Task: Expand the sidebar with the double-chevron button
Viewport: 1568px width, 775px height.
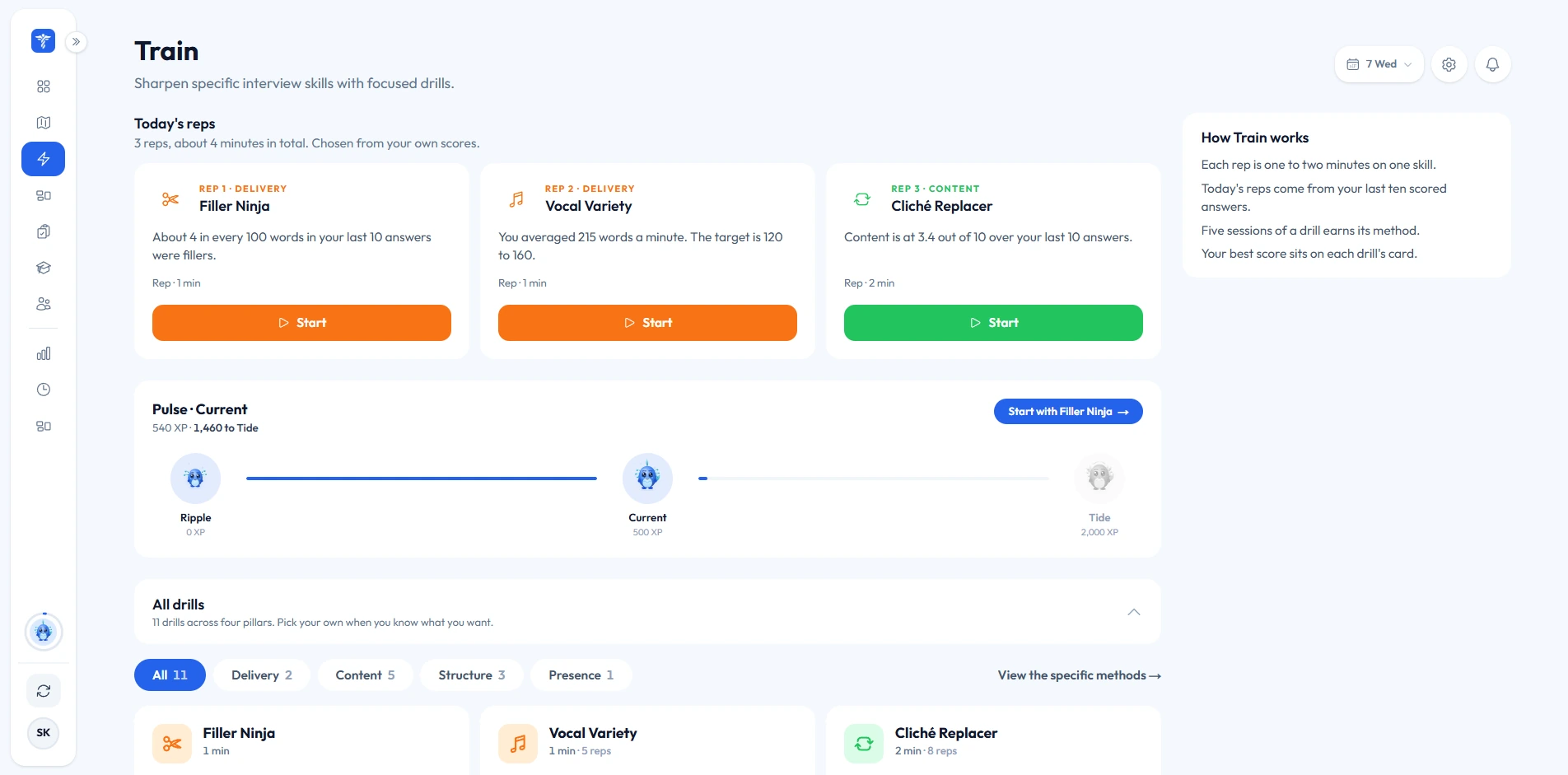Action: pyautogui.click(x=76, y=42)
